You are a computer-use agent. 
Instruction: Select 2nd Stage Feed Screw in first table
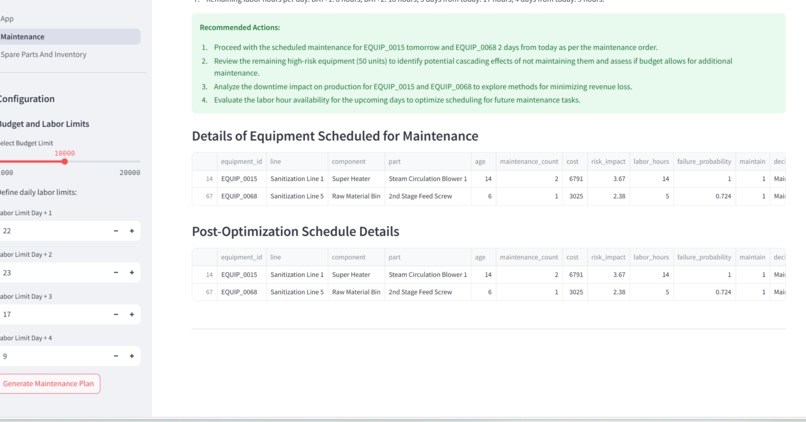tap(428, 196)
